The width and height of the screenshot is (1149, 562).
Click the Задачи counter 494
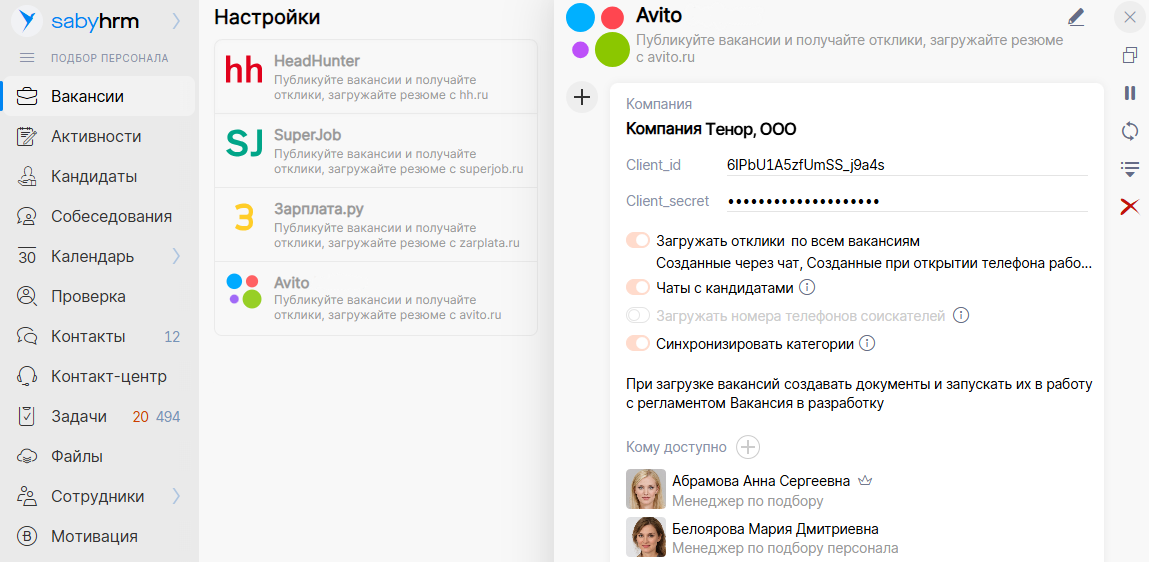pos(168,417)
